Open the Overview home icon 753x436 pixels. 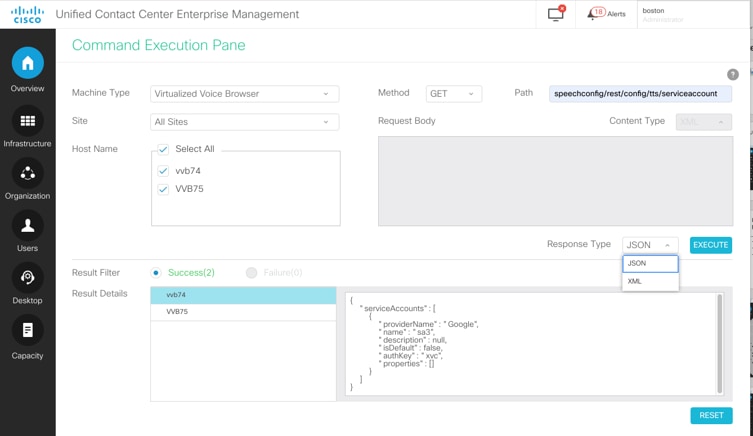point(27,63)
